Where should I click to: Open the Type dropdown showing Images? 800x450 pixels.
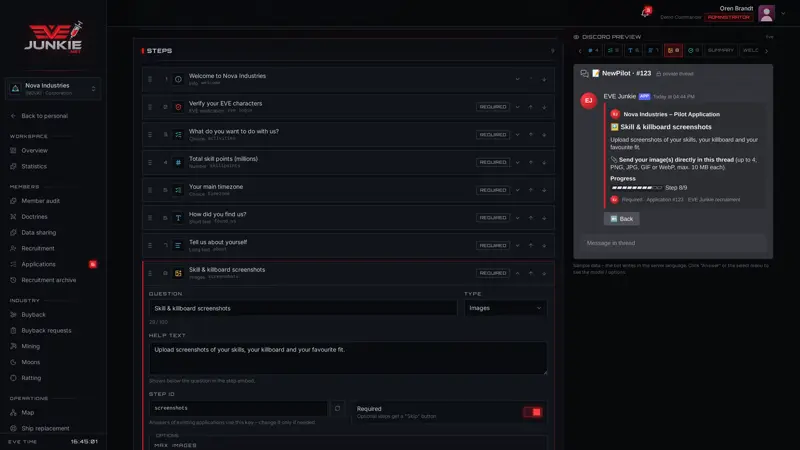505,308
